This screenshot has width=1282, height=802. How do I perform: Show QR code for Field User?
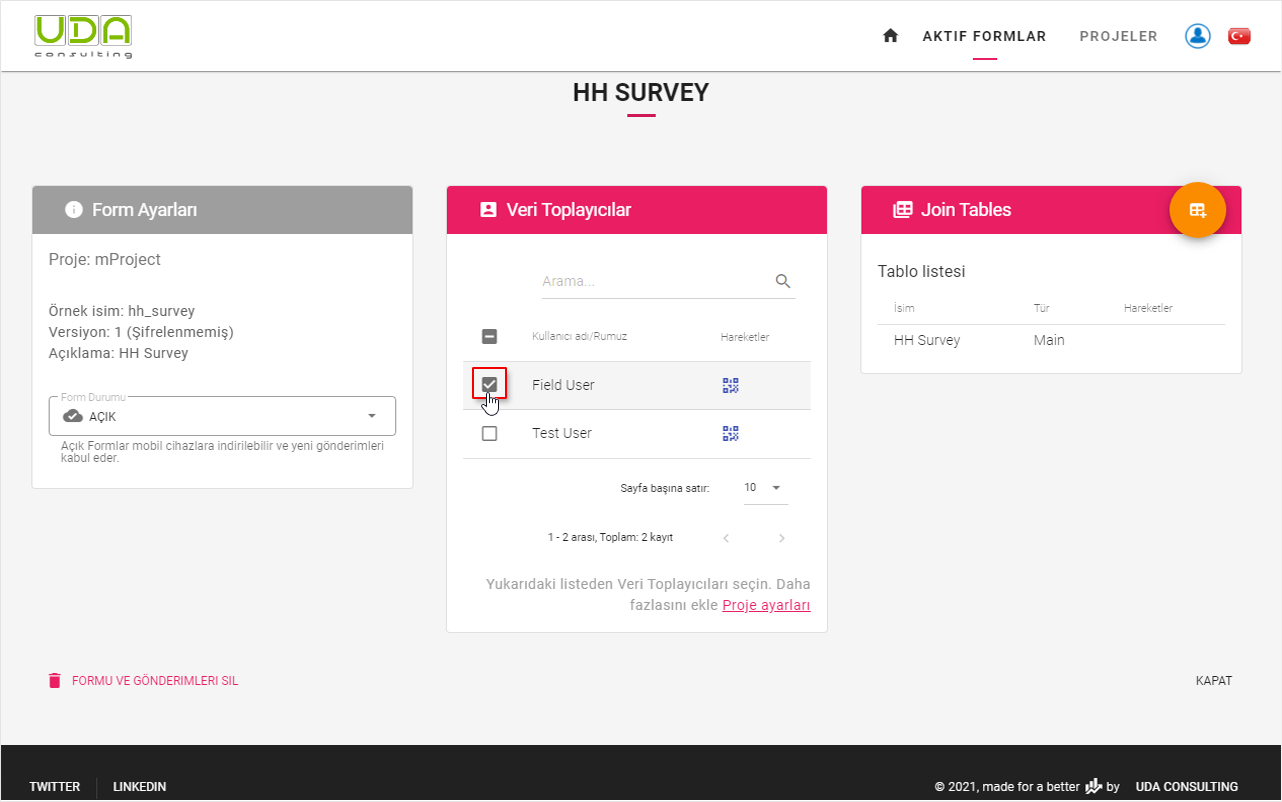(731, 385)
